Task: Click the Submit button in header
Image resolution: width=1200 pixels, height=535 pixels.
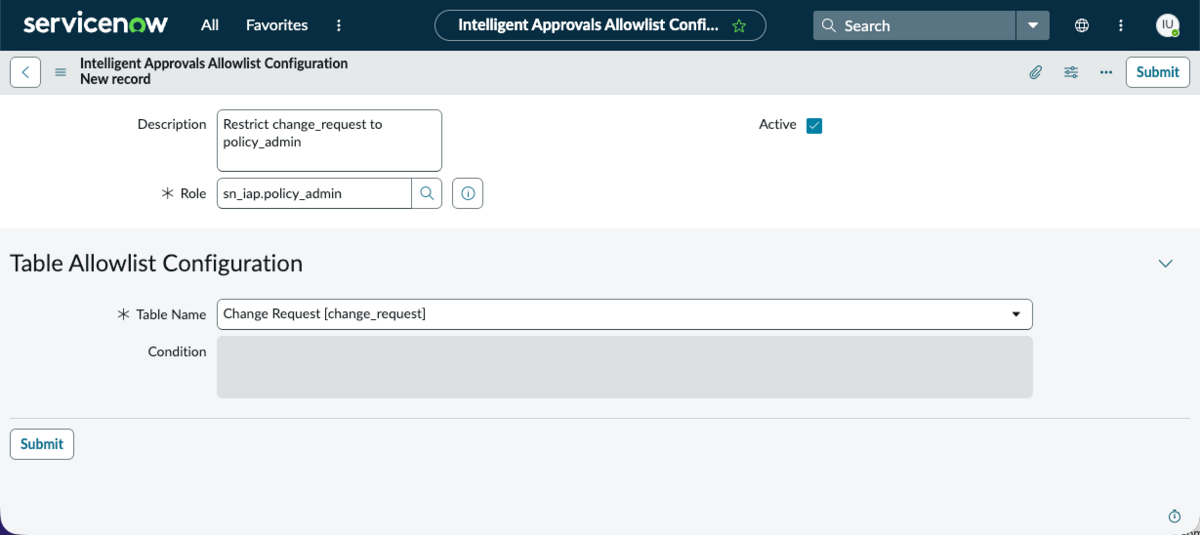Action: tap(1158, 72)
